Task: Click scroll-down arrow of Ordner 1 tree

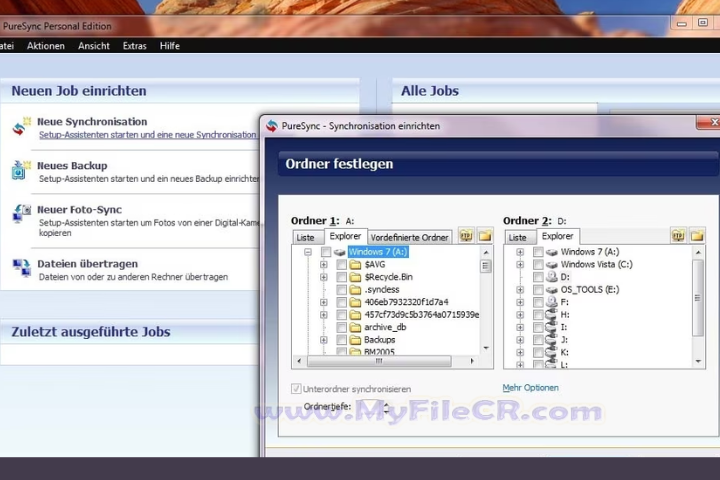Action: click(x=486, y=348)
